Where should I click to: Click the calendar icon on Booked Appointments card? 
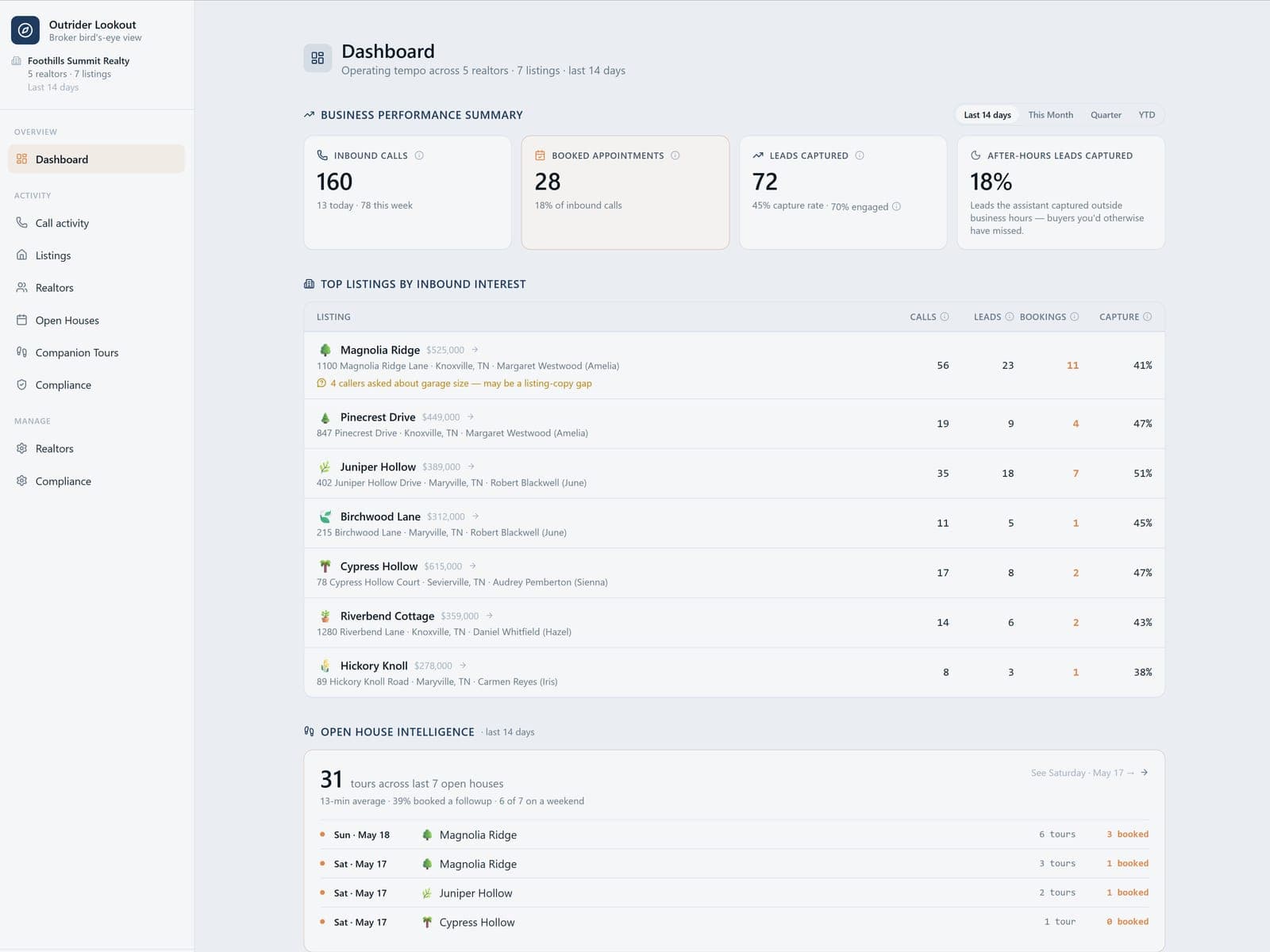[x=540, y=155]
